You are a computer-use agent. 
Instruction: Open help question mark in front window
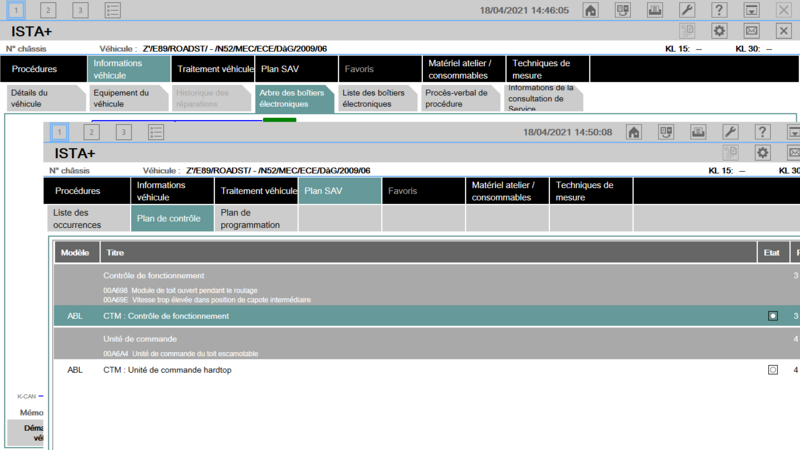[x=762, y=132]
